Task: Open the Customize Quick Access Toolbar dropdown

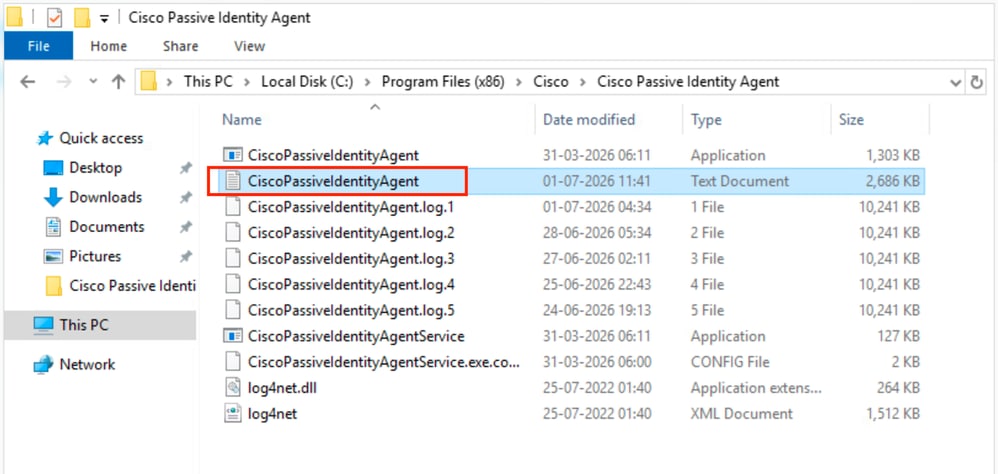Action: 104,18
